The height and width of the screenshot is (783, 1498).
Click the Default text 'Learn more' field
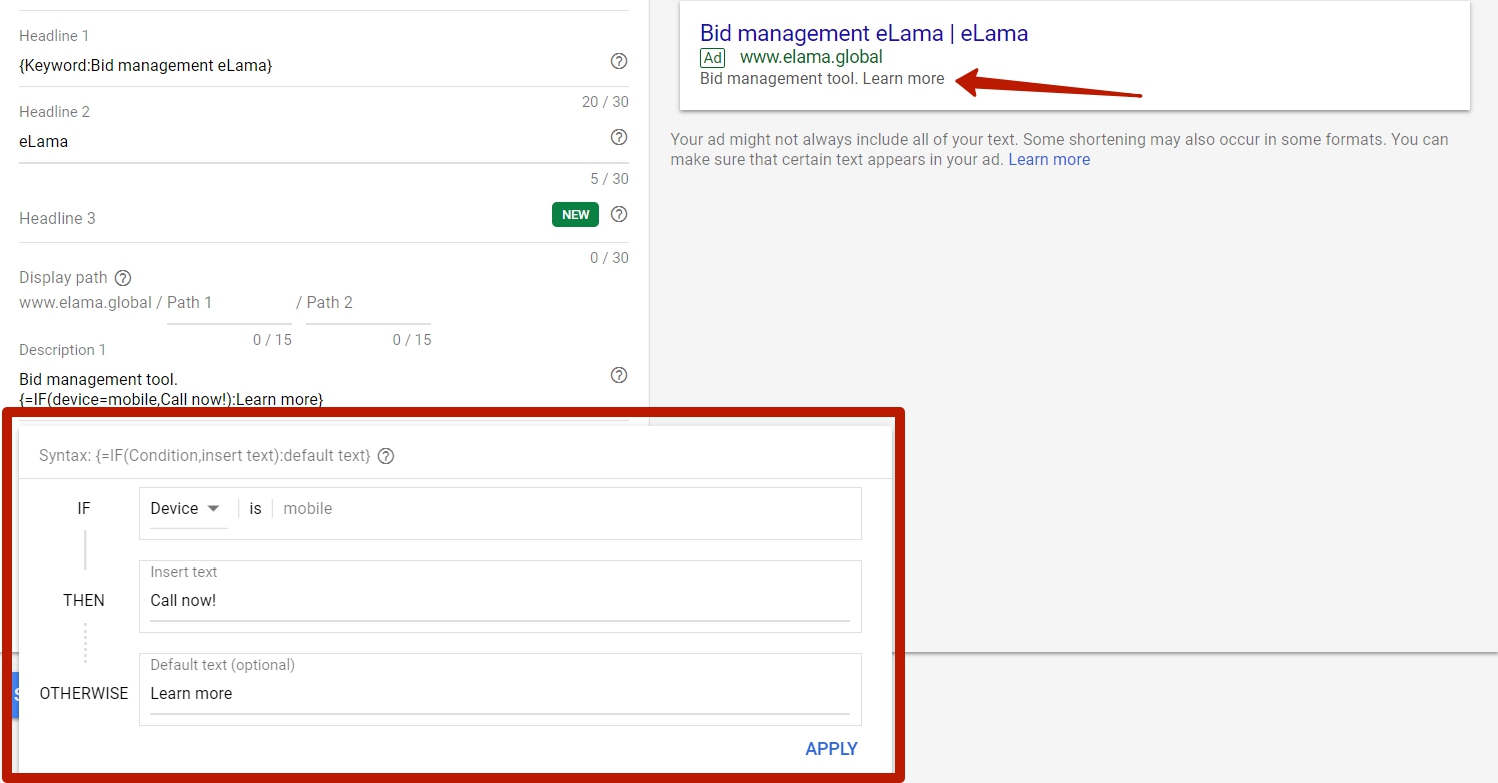click(500, 694)
